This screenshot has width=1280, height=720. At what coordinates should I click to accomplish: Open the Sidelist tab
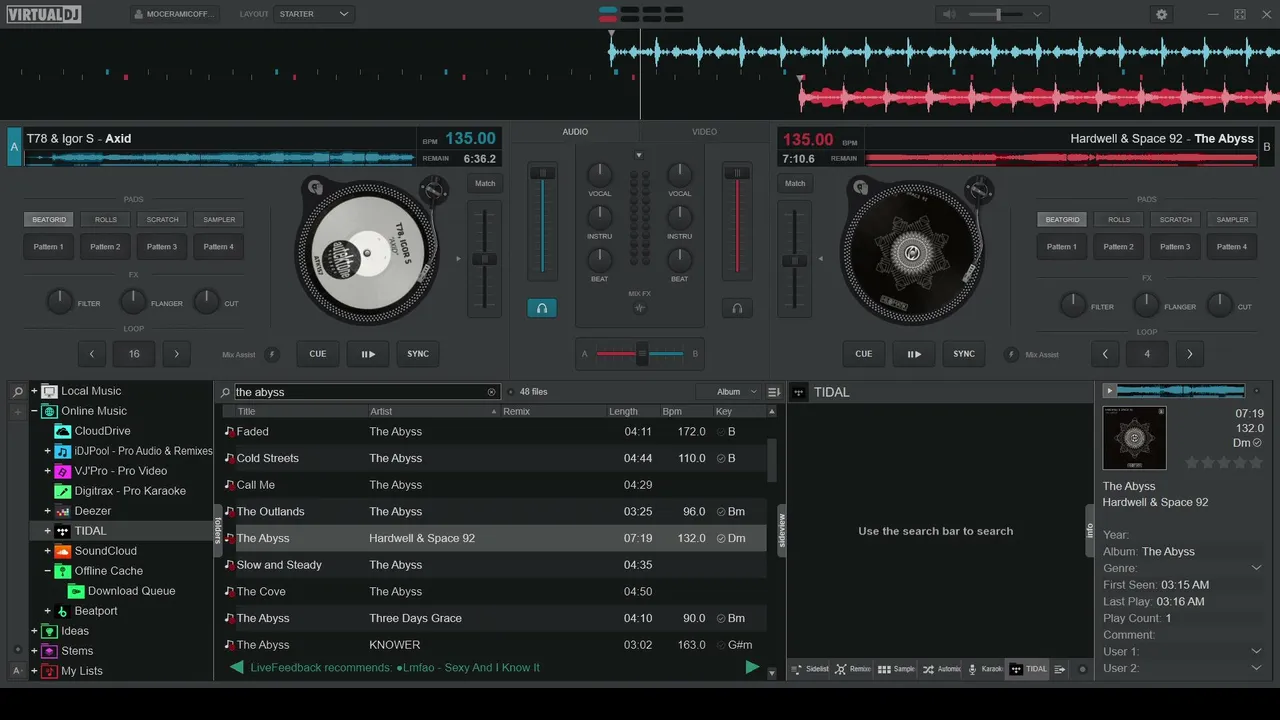810,669
